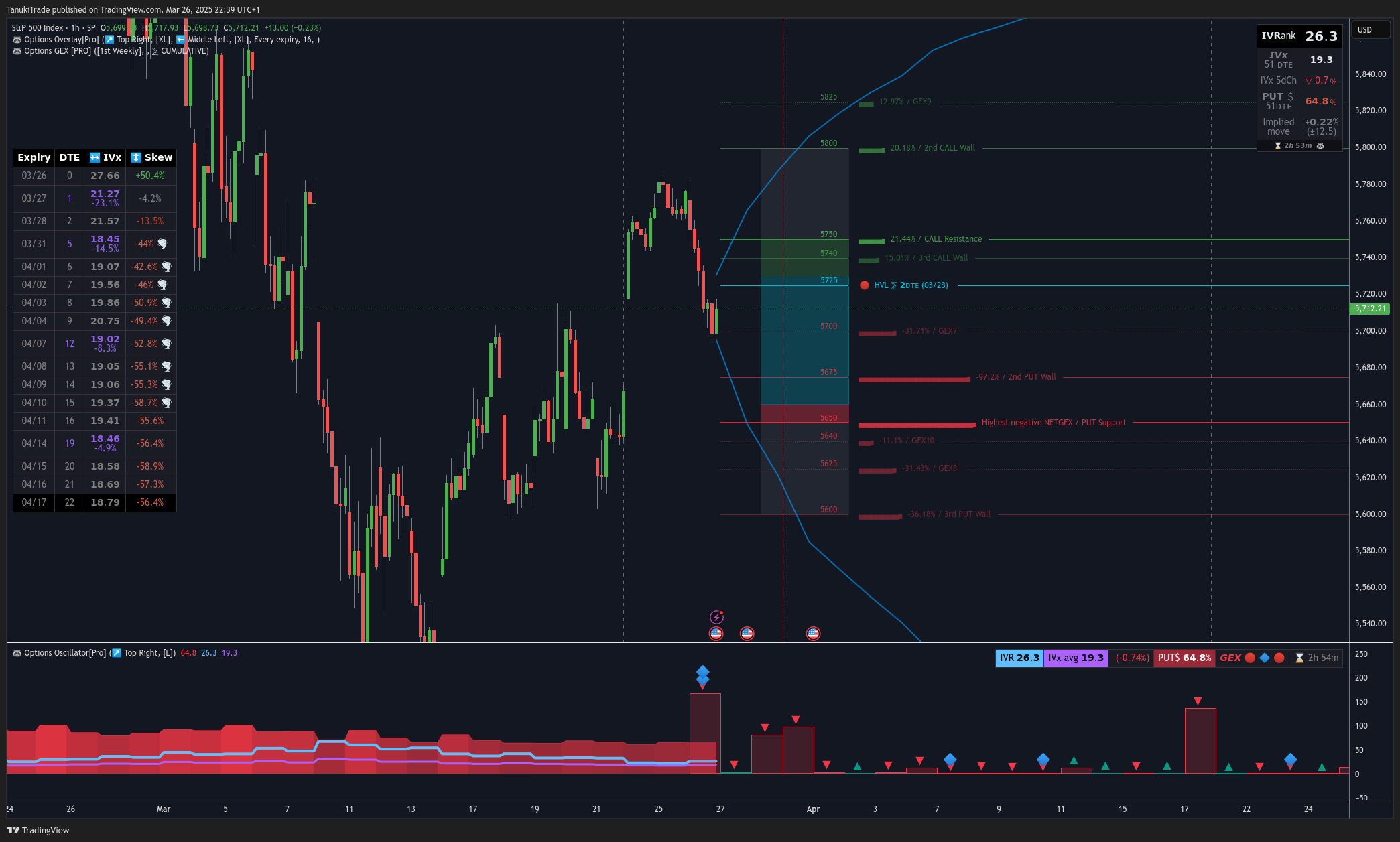Click the skew warning icon in 04/07 row
This screenshot has width=1400, height=842.
(166, 344)
